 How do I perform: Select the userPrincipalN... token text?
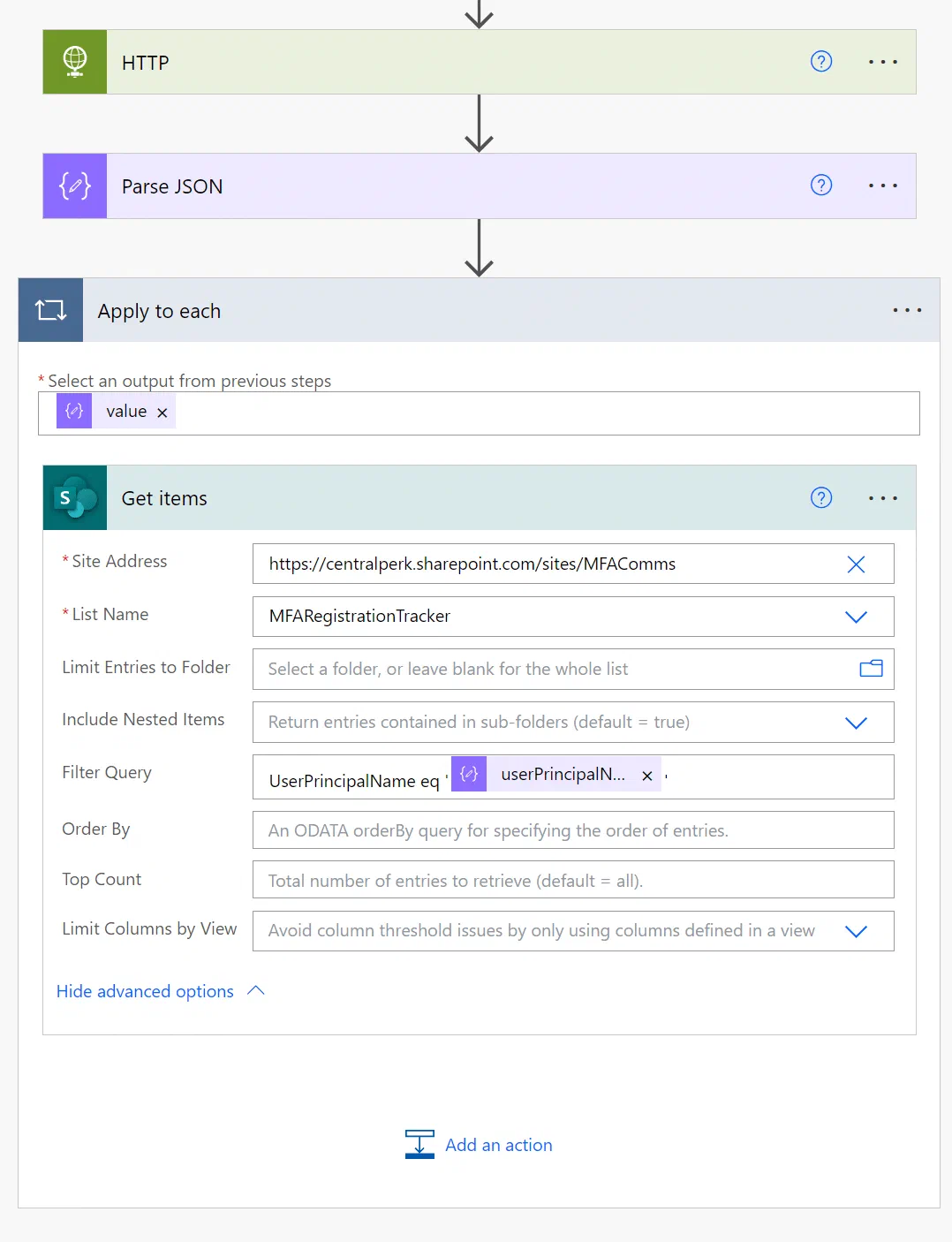(x=563, y=774)
